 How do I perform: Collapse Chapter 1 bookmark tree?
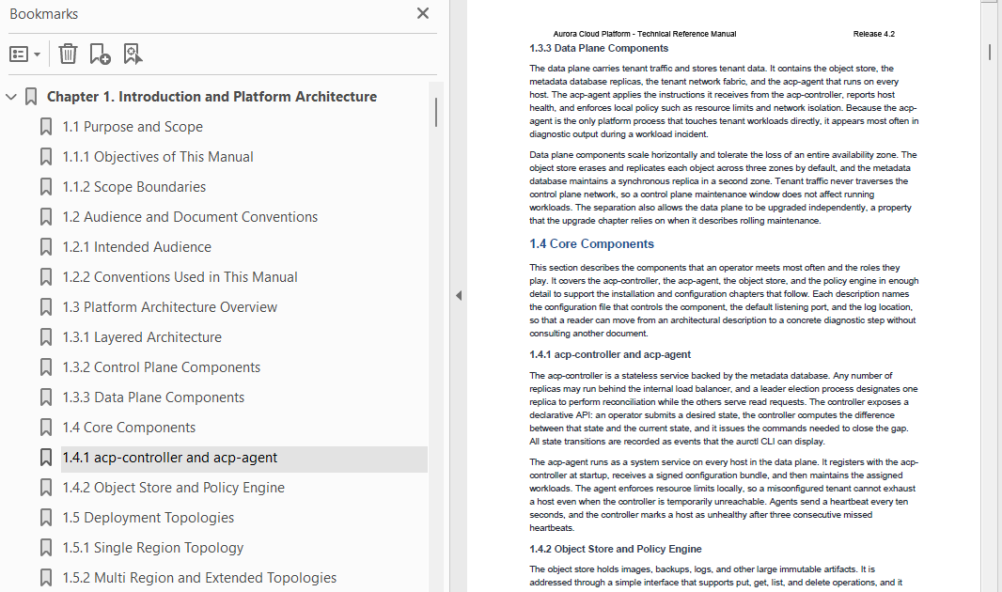point(11,97)
